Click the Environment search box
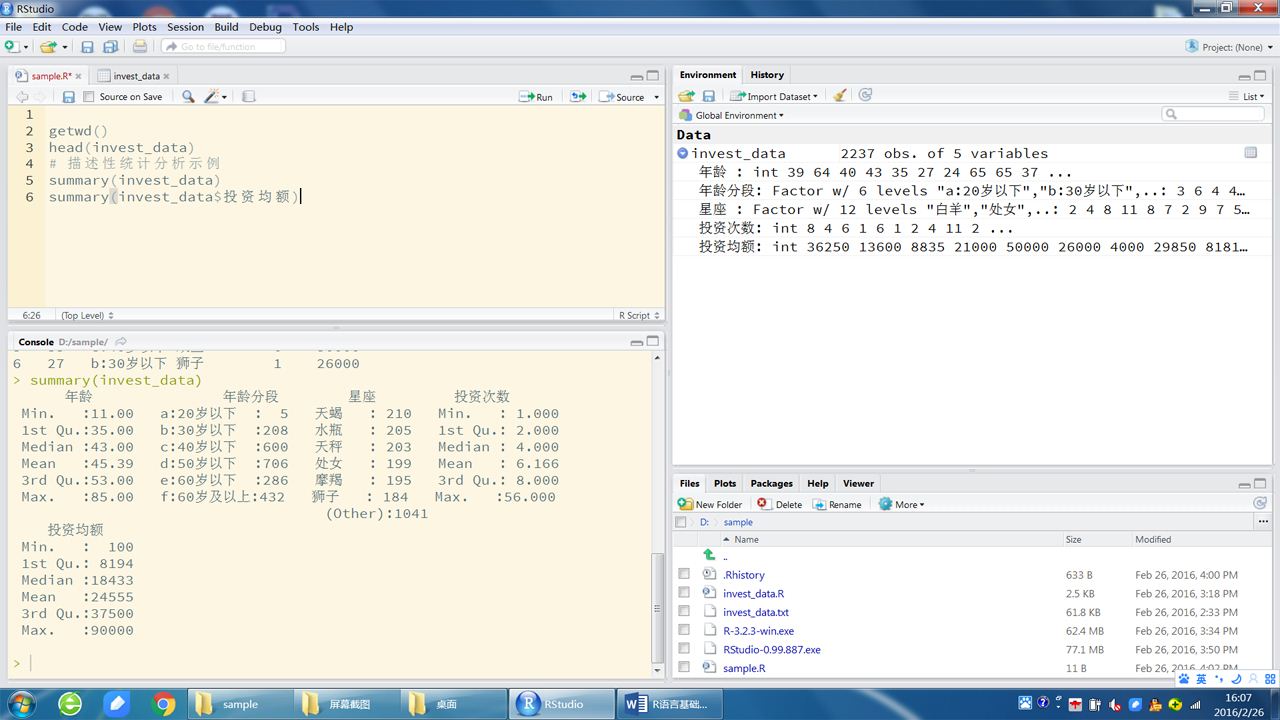The height and width of the screenshot is (720, 1280). coord(1213,115)
